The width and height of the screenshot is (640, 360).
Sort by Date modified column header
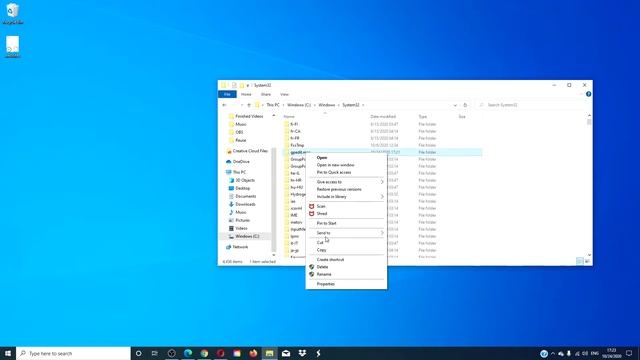click(x=383, y=117)
